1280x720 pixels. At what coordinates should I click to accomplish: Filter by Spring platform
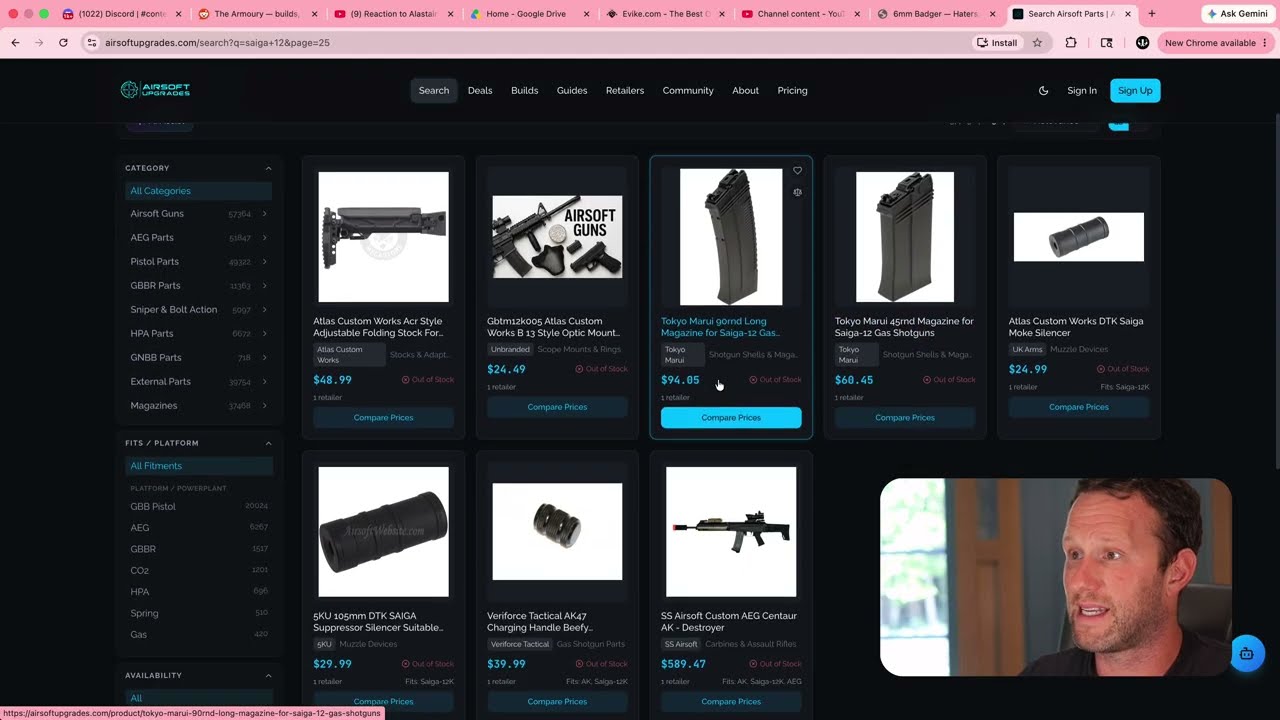click(198, 613)
